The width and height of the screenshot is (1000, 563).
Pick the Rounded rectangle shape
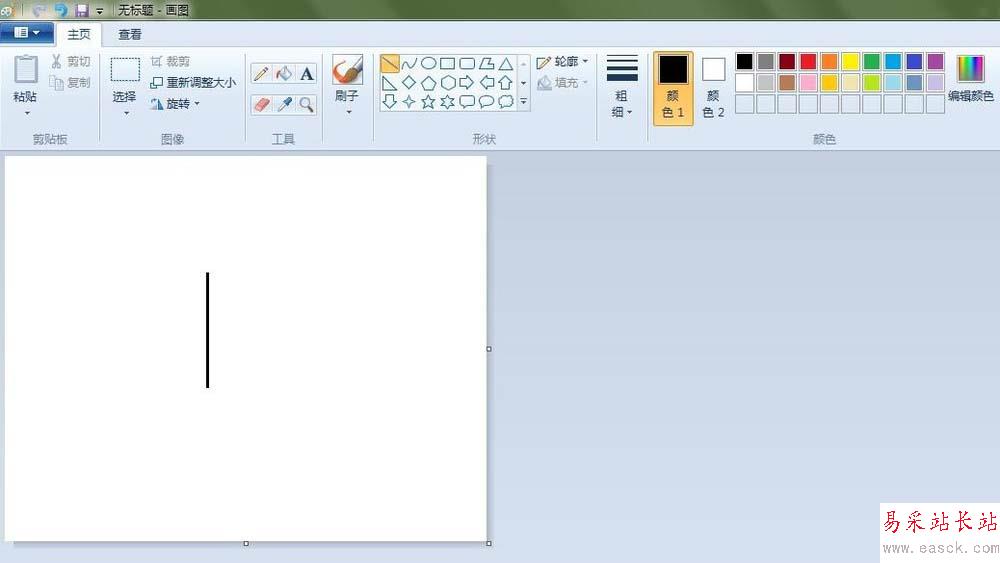click(467, 63)
